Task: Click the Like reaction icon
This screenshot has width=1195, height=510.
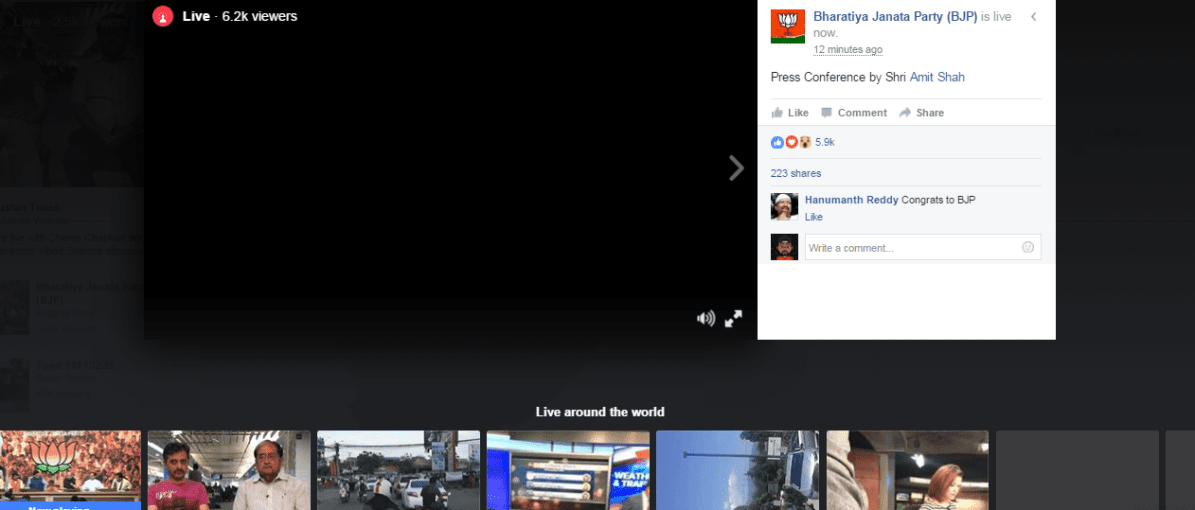Action: click(x=777, y=142)
